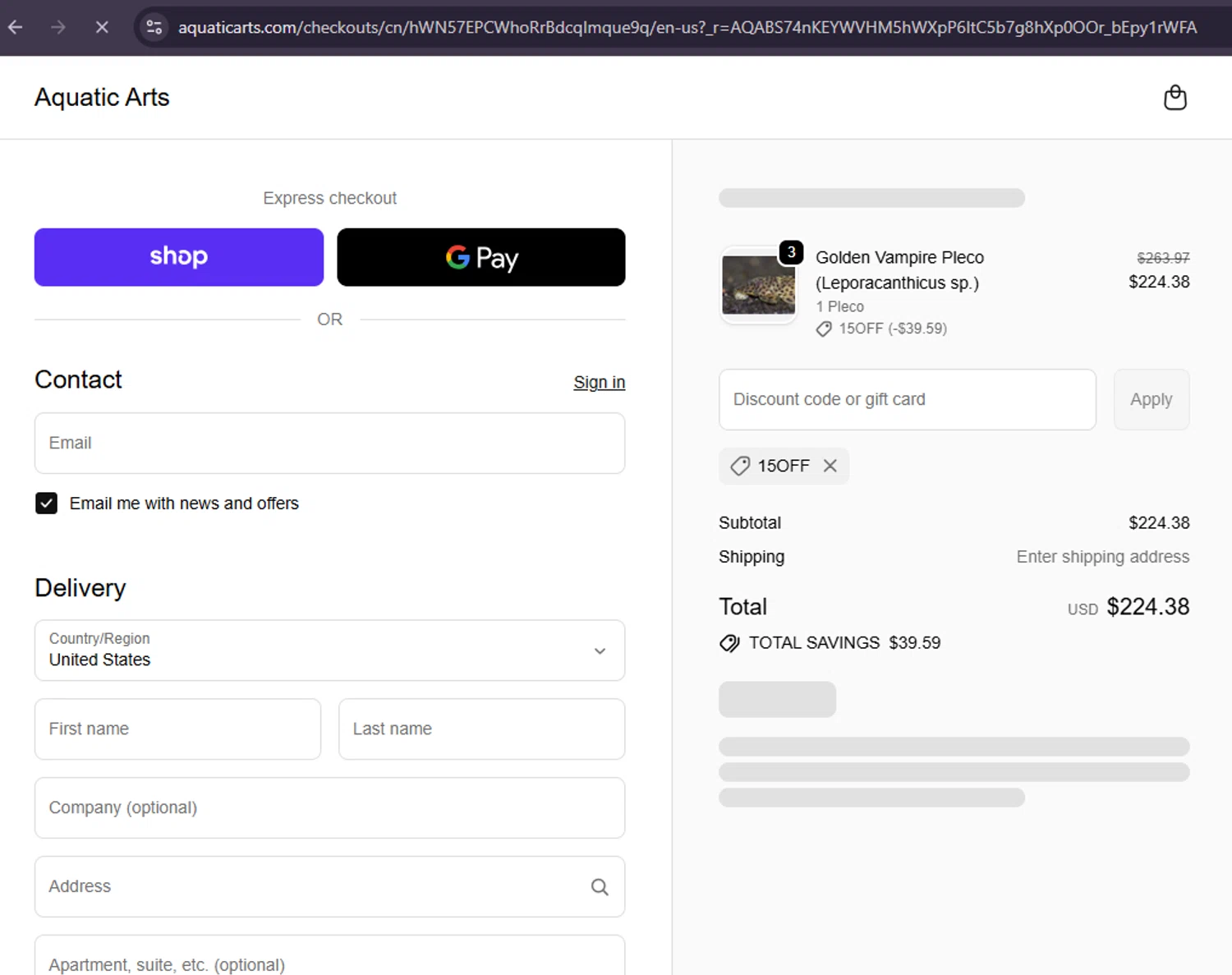Click the Sign in link
Screen dimensions: 1232x975
point(599,382)
